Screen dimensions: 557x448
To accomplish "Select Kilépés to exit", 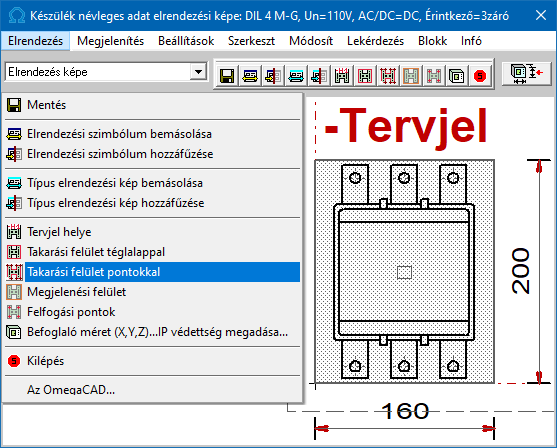I will [x=153, y=361].
